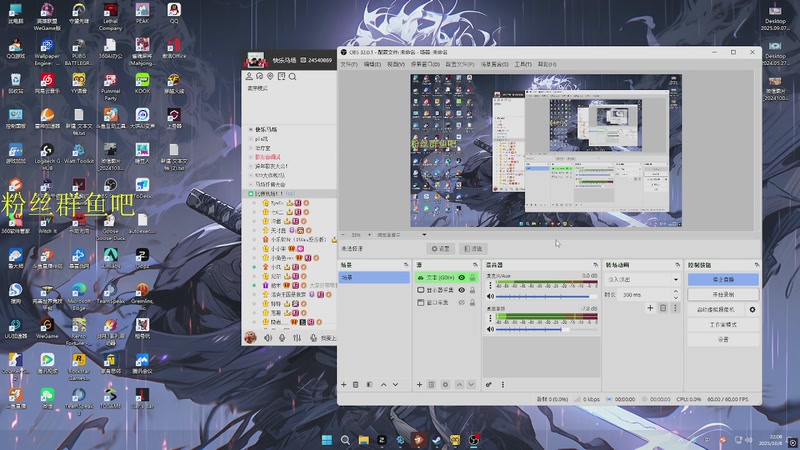The image size is (800, 450).
Task: Open the Windows Start button on taskbar
Action: pos(327,440)
